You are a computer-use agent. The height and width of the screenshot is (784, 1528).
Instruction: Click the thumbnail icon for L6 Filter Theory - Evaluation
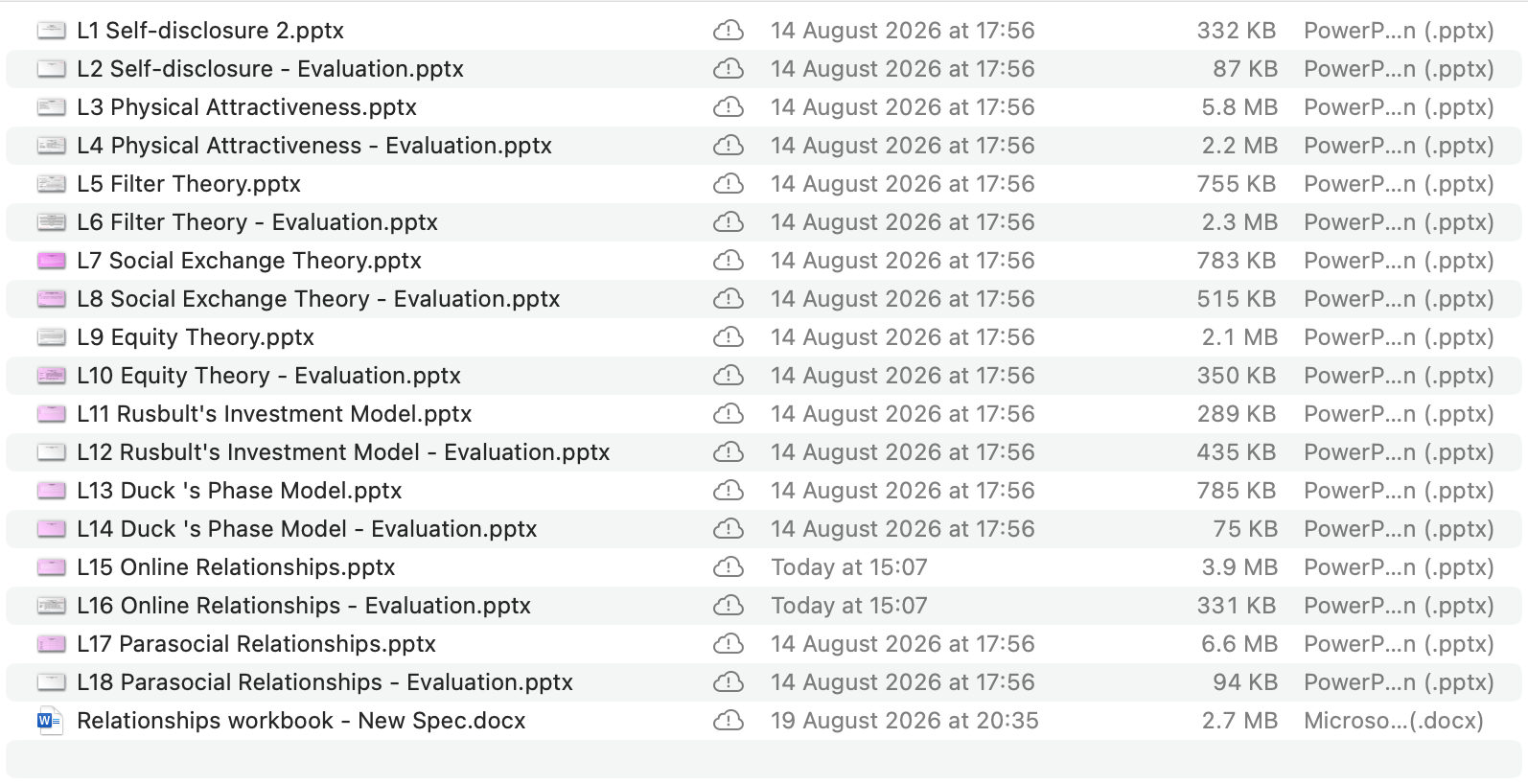tap(51, 222)
